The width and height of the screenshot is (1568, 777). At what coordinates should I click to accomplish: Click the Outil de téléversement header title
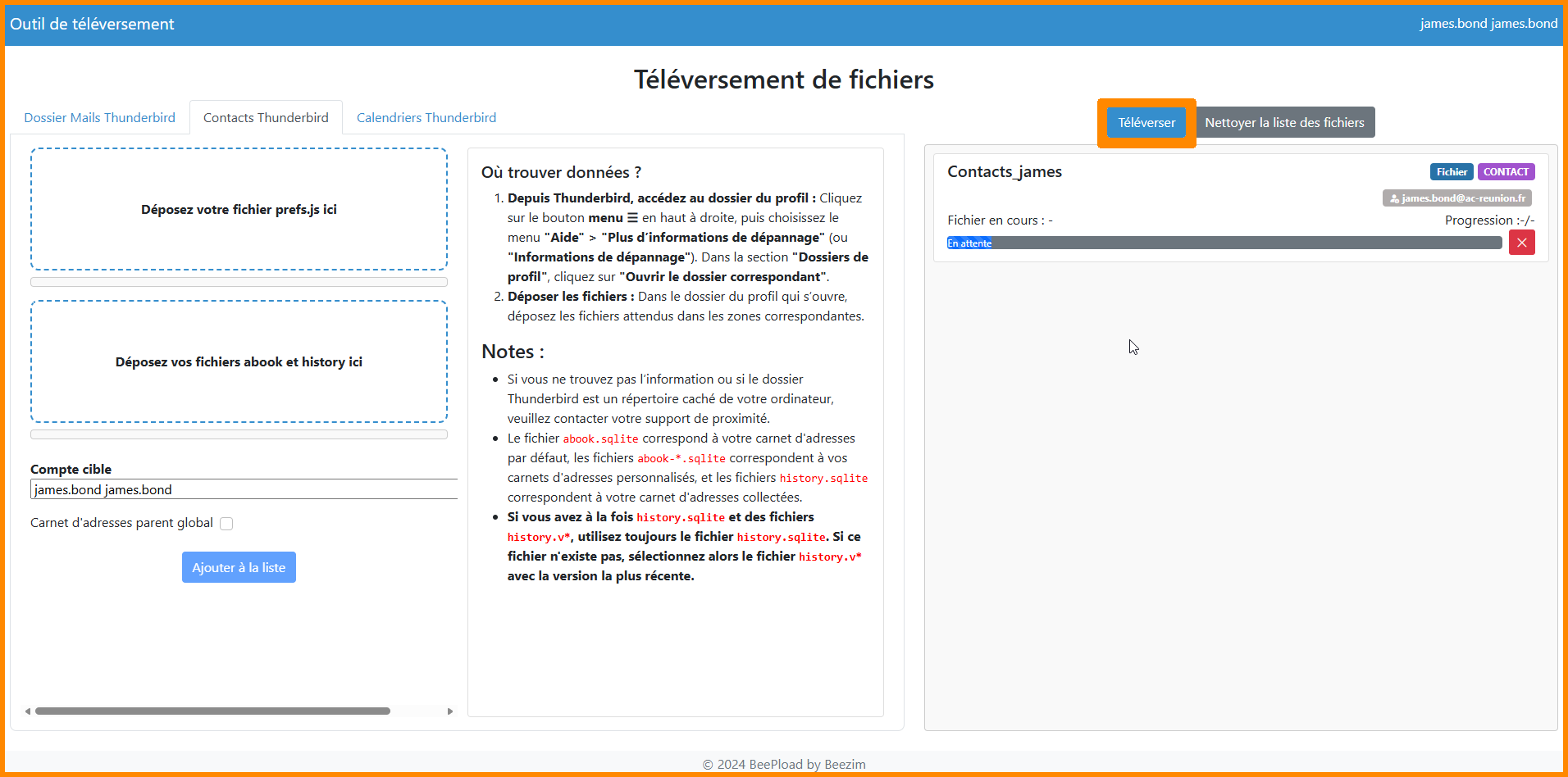92,25
